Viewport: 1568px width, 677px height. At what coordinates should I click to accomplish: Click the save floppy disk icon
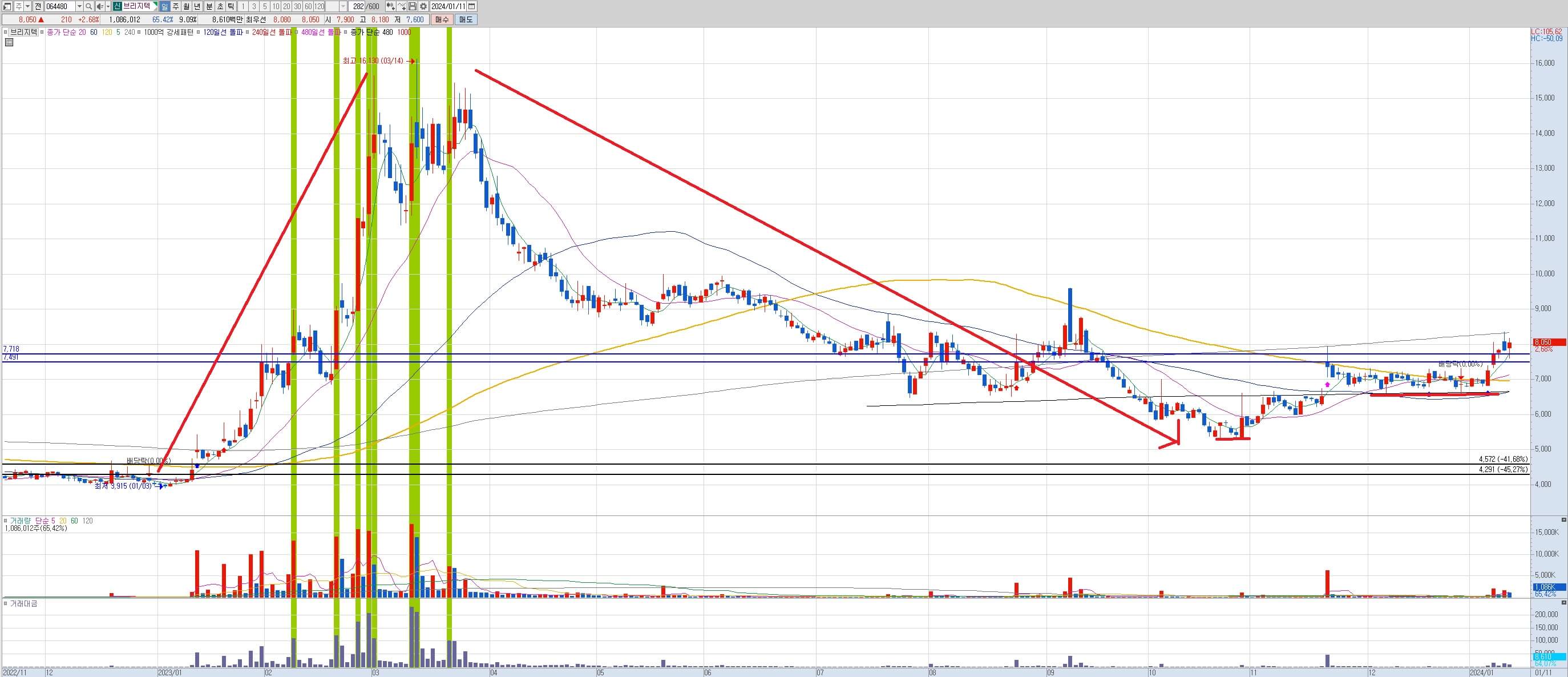pos(412,7)
